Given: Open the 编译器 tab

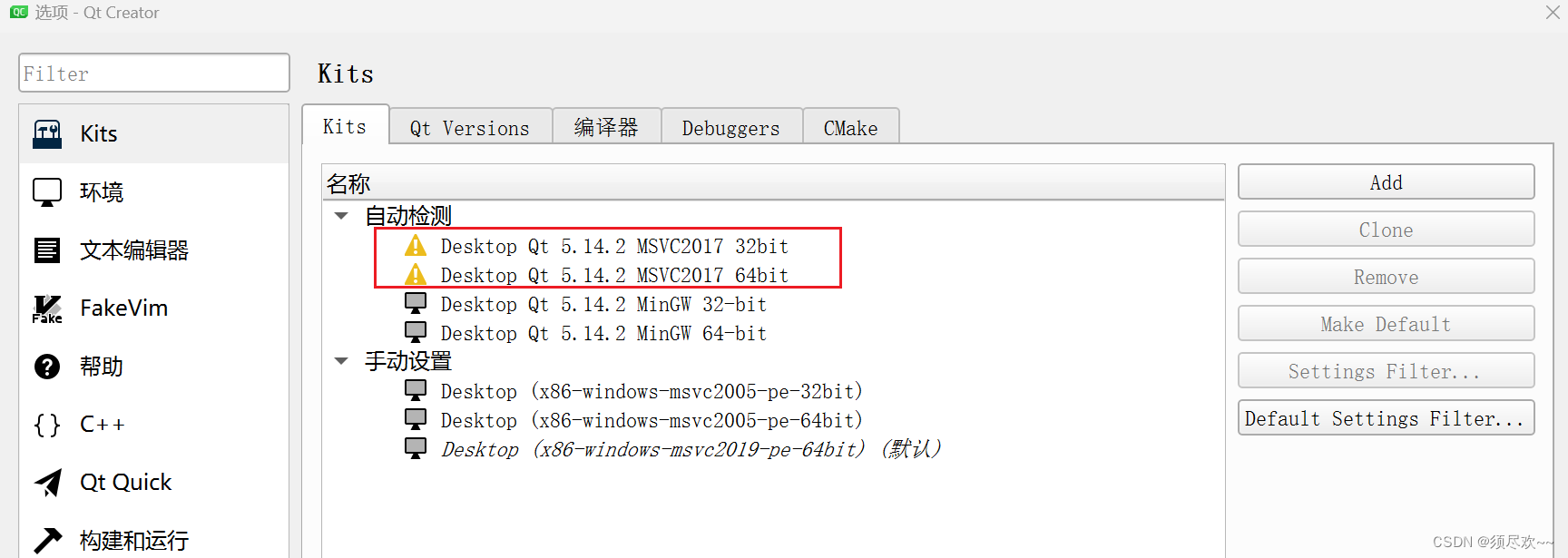Looking at the screenshot, I should coord(606,128).
